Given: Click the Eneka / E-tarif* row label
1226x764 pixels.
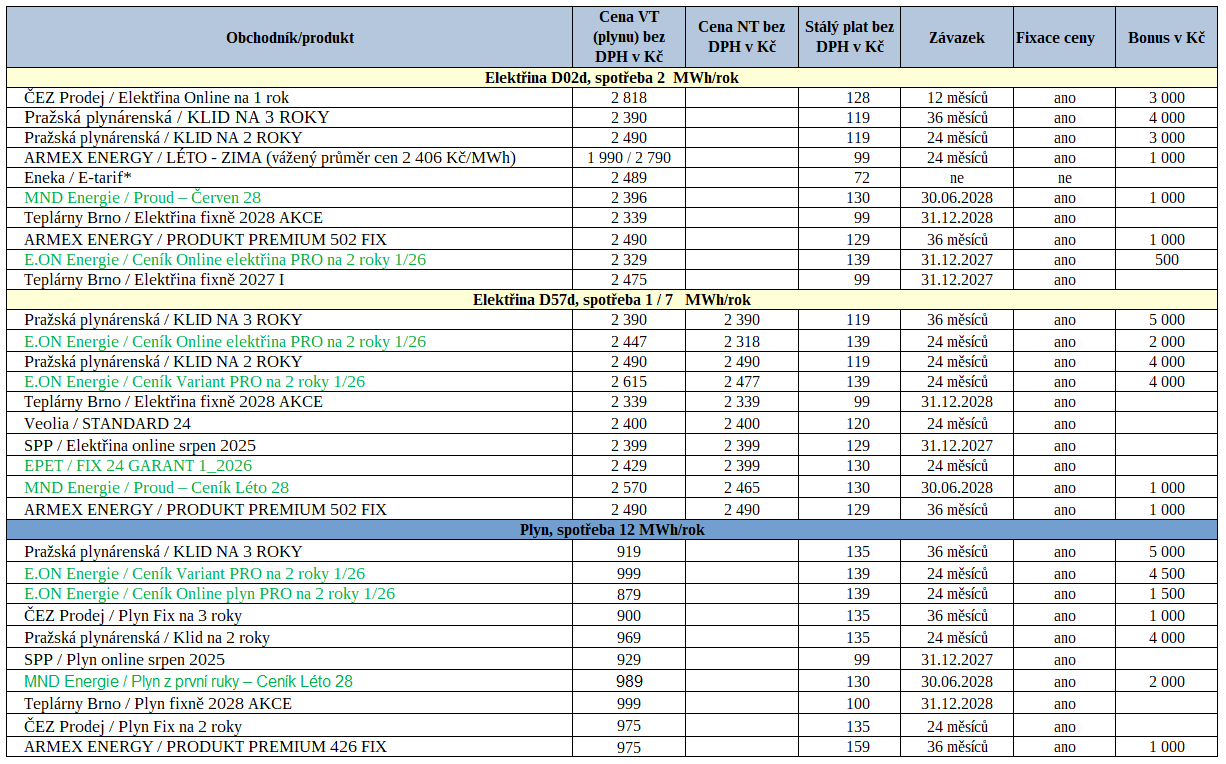Looking at the screenshot, I should [x=78, y=178].
